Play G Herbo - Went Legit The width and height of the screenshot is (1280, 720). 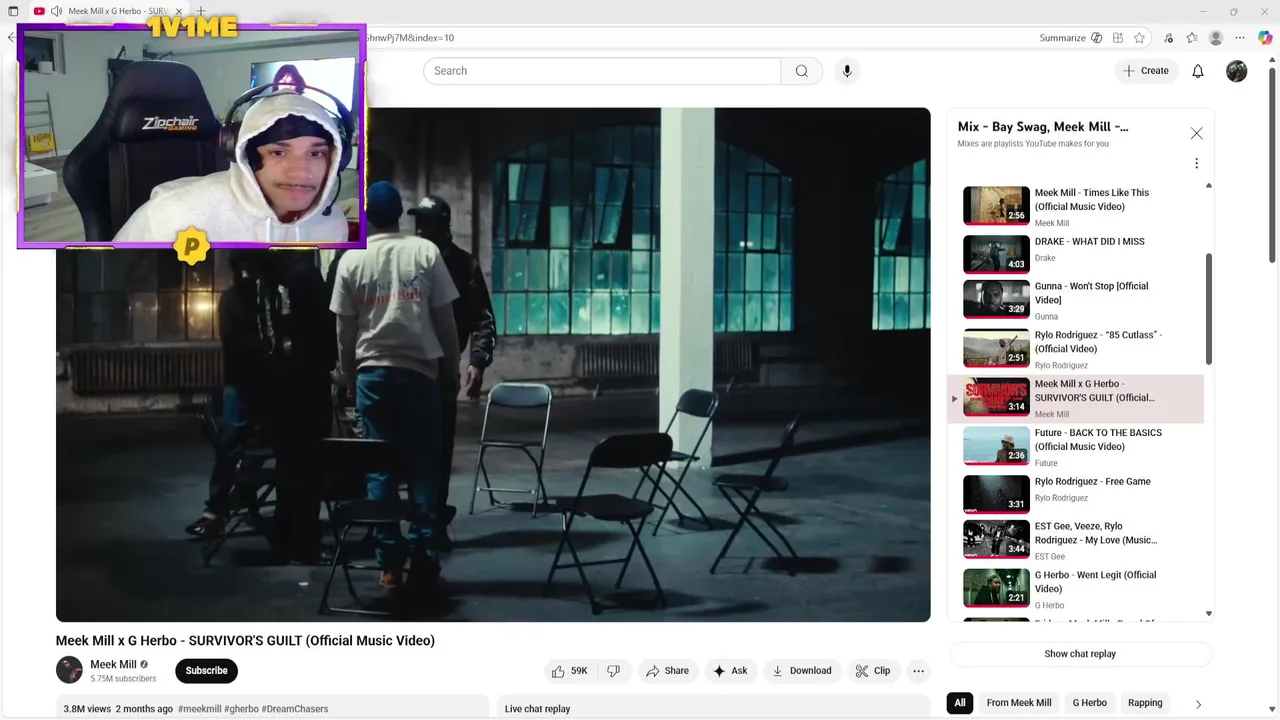1076,588
